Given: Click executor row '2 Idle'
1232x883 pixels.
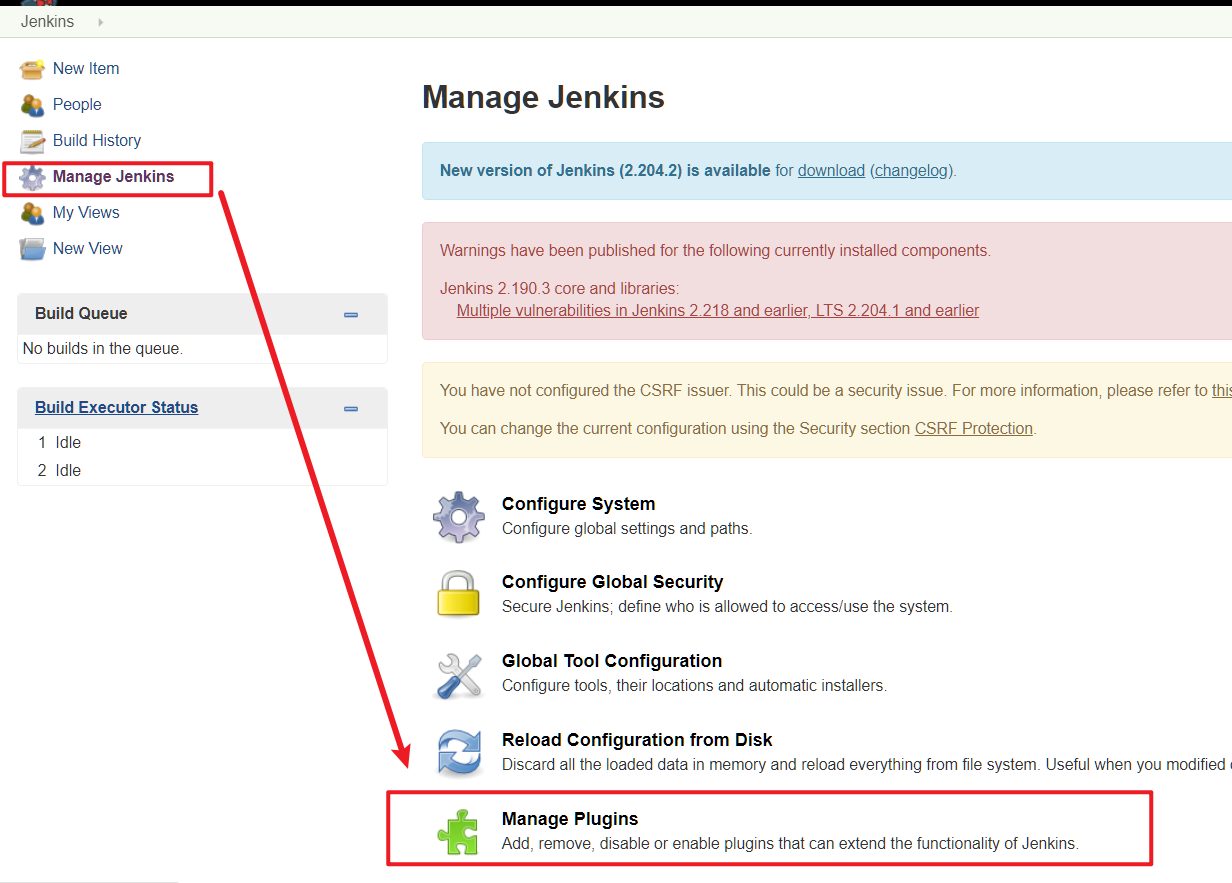Looking at the screenshot, I should [202, 470].
